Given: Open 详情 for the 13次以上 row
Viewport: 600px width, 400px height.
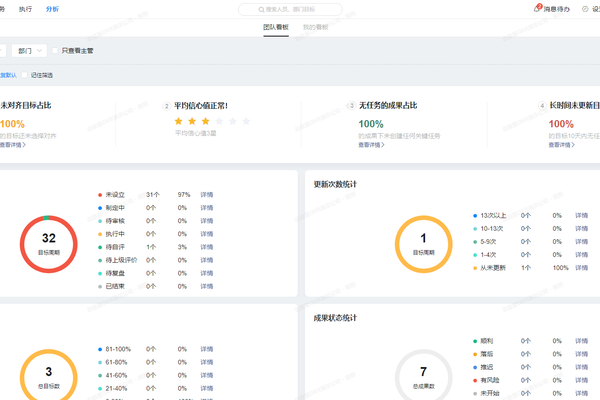Looking at the screenshot, I should tap(581, 216).
